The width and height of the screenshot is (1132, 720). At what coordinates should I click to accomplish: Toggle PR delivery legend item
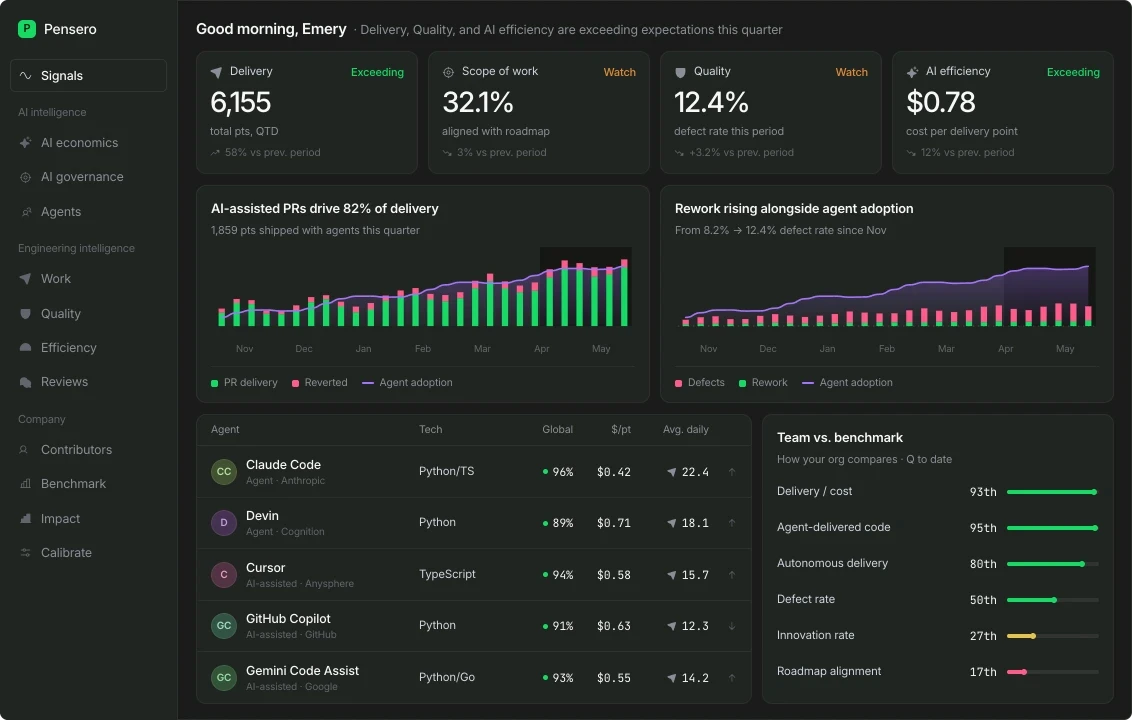tap(244, 383)
